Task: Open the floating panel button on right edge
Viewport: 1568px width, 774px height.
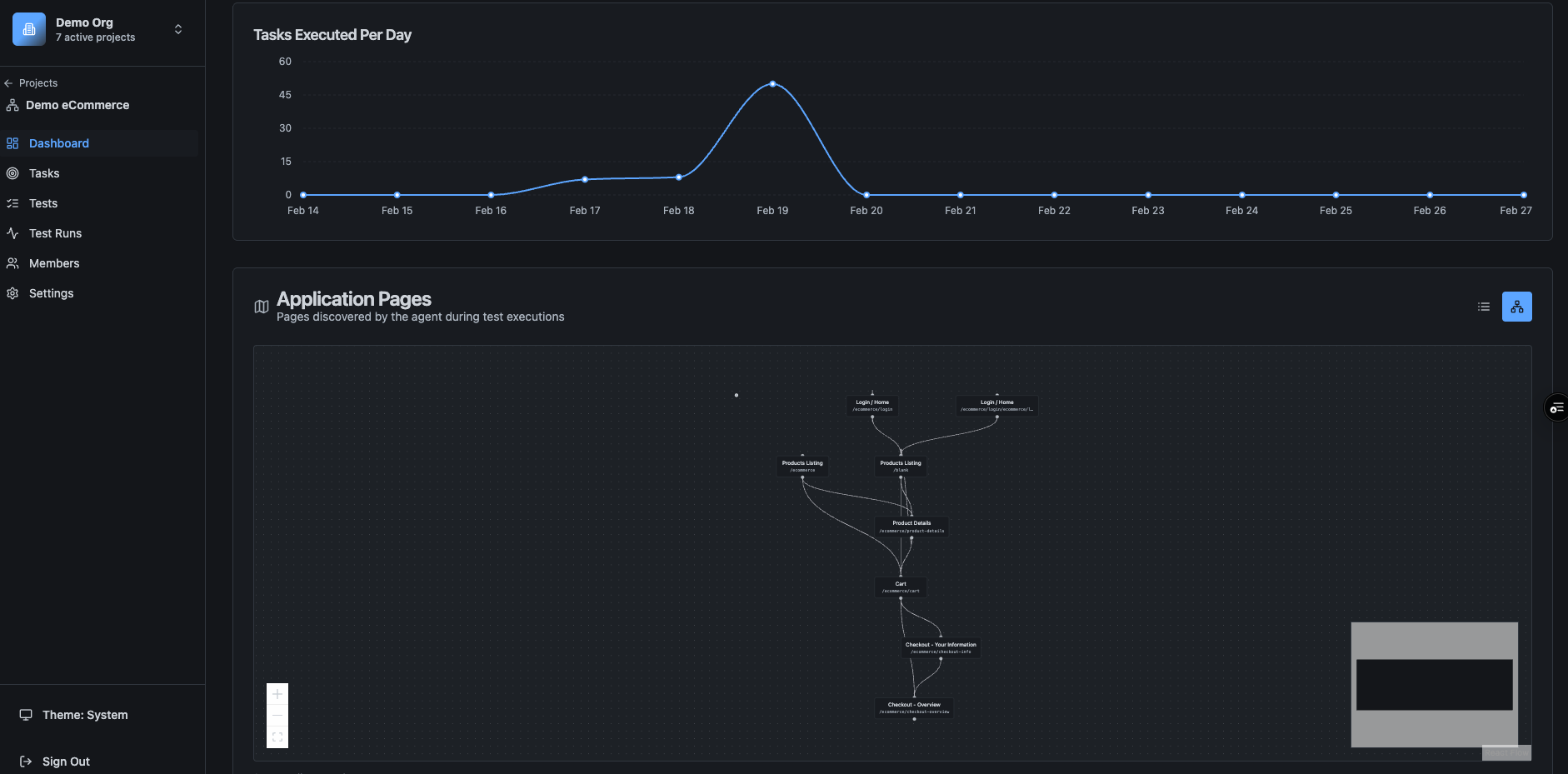Action: point(1557,407)
